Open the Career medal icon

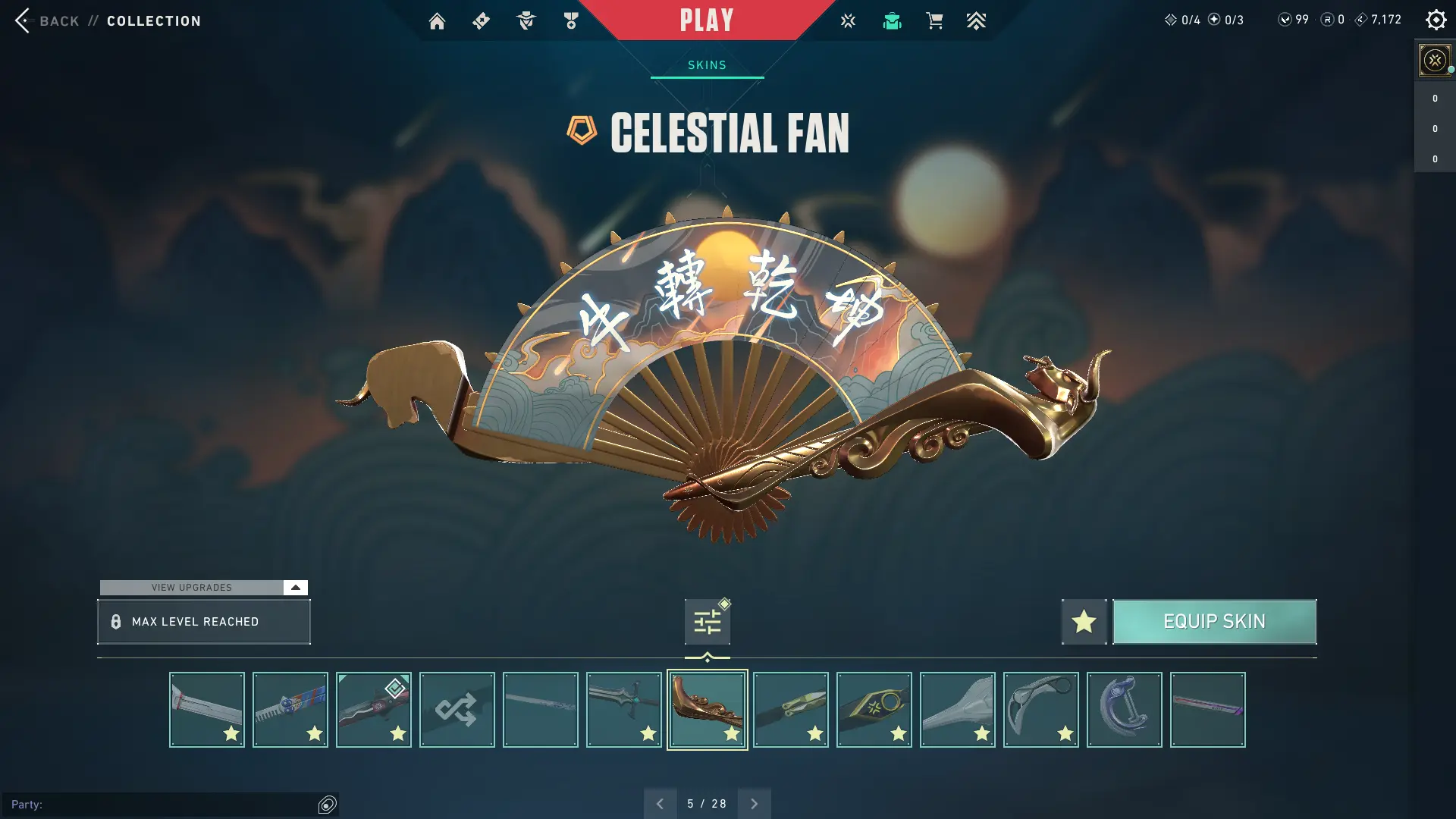tap(571, 20)
